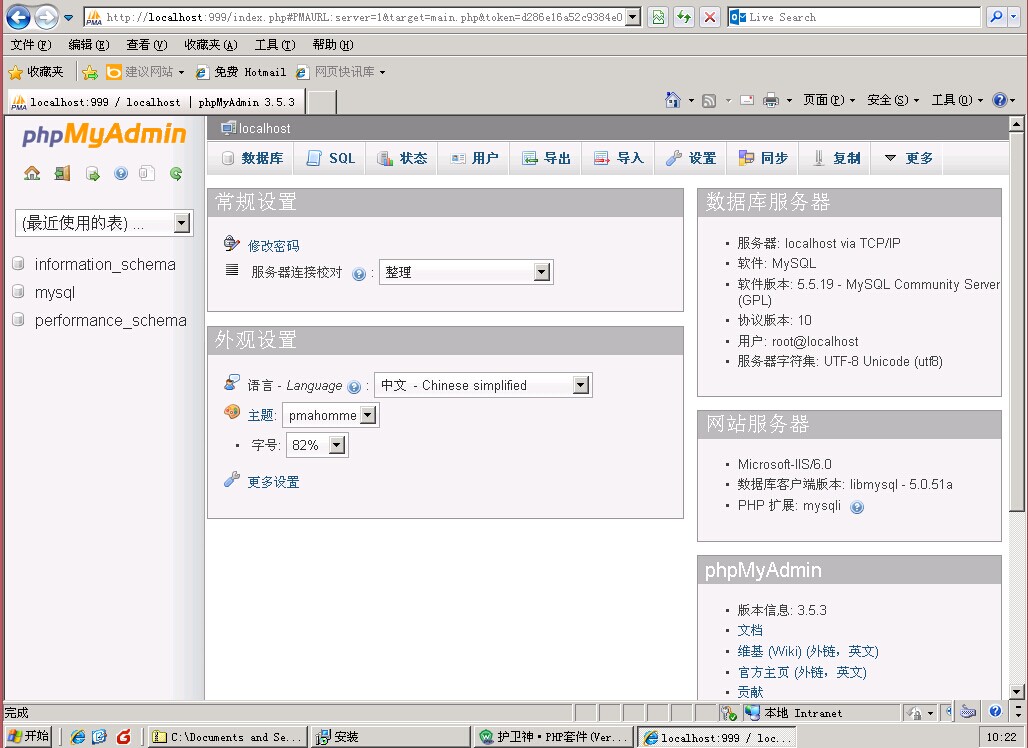Open the 设置 tab
This screenshot has height=748, width=1028.
[x=691, y=158]
